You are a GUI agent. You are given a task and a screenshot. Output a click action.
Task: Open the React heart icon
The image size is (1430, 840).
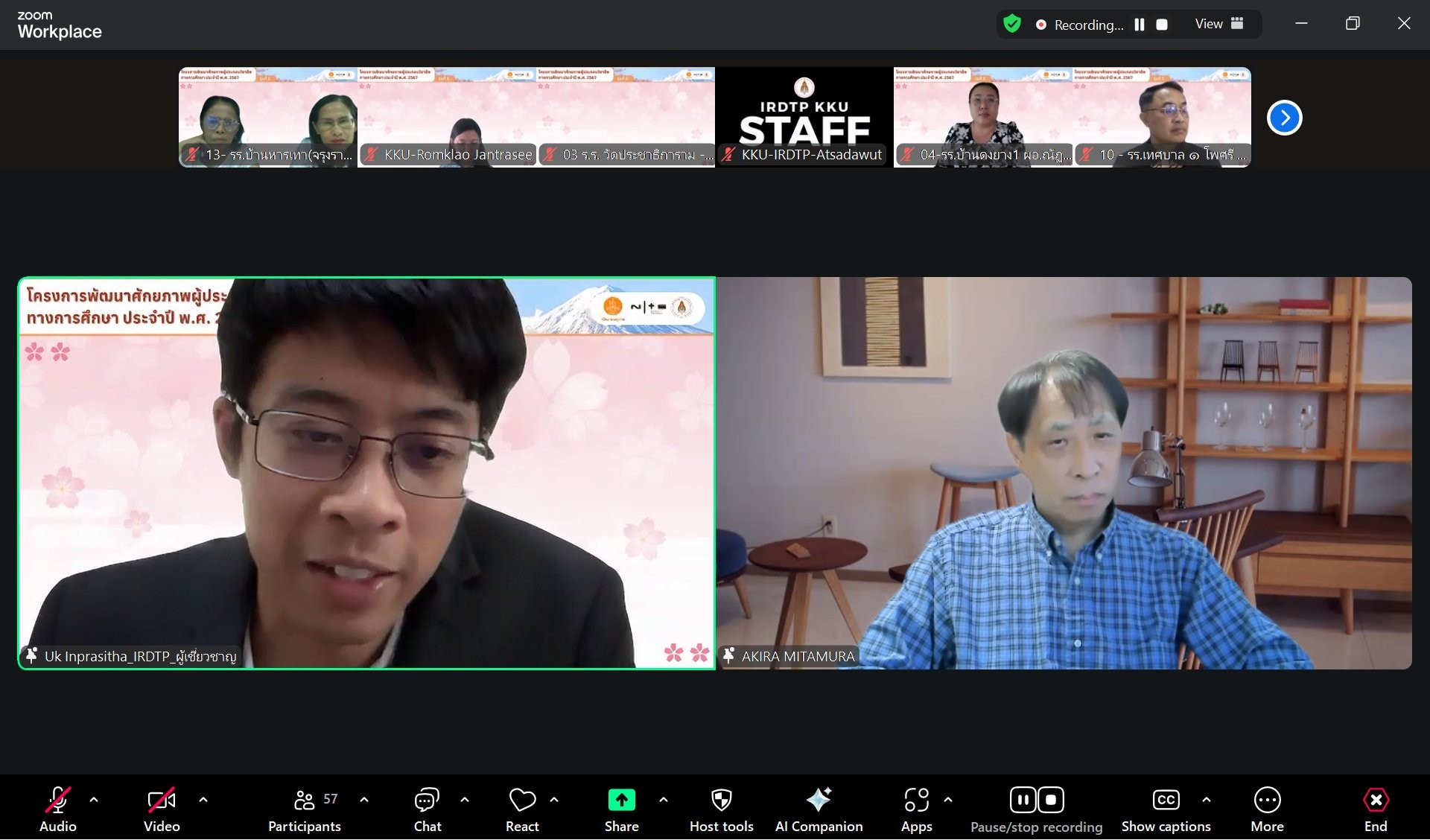522,801
